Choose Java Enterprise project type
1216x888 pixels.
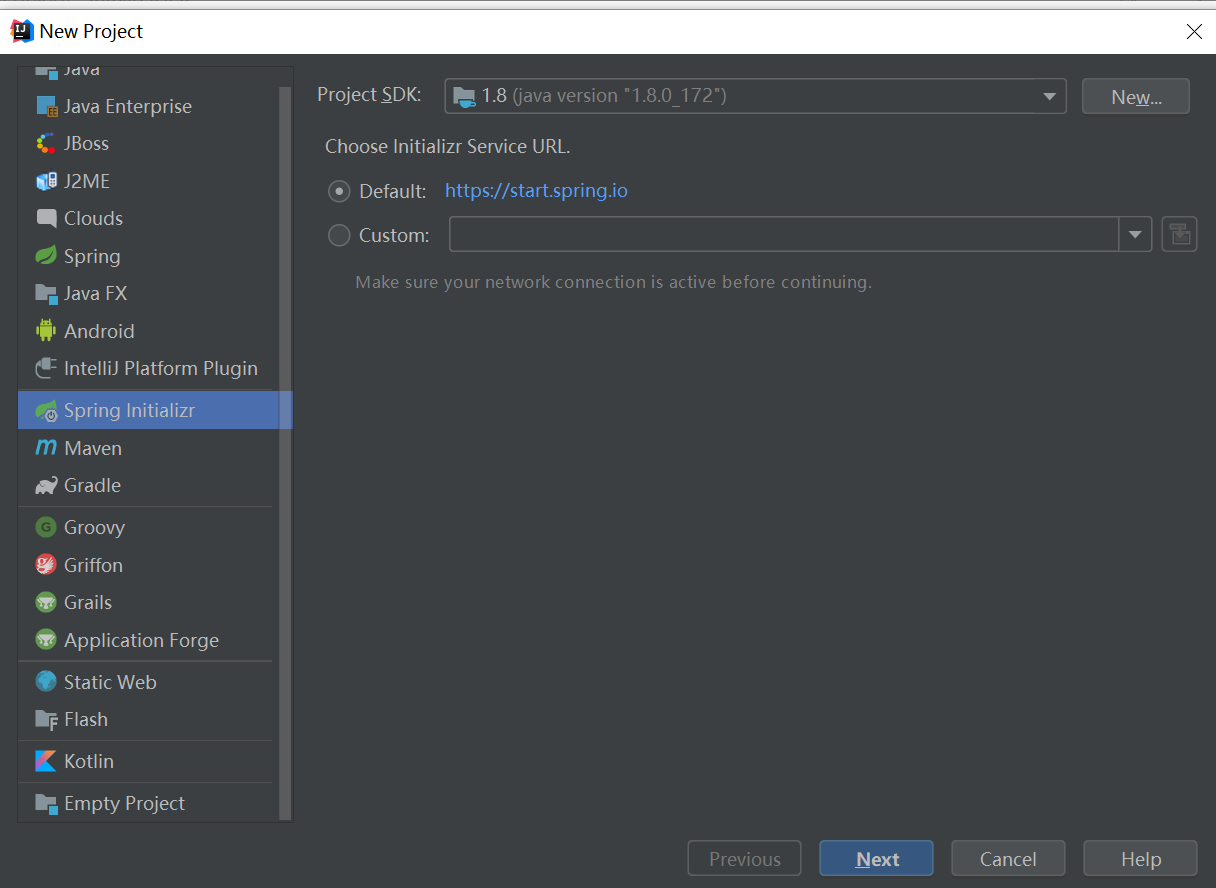coord(146,106)
